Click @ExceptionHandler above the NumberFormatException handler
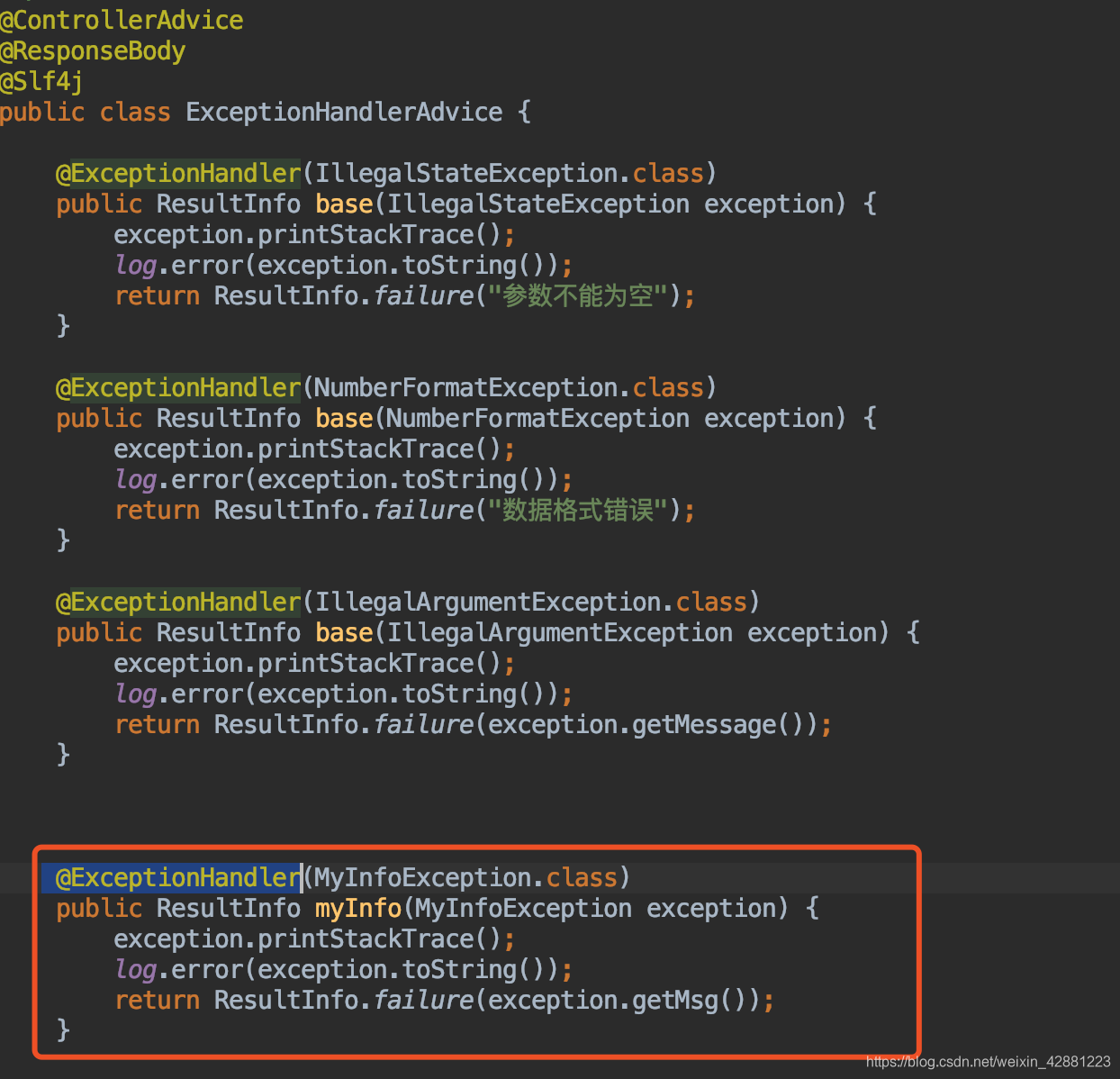 pyautogui.click(x=178, y=387)
